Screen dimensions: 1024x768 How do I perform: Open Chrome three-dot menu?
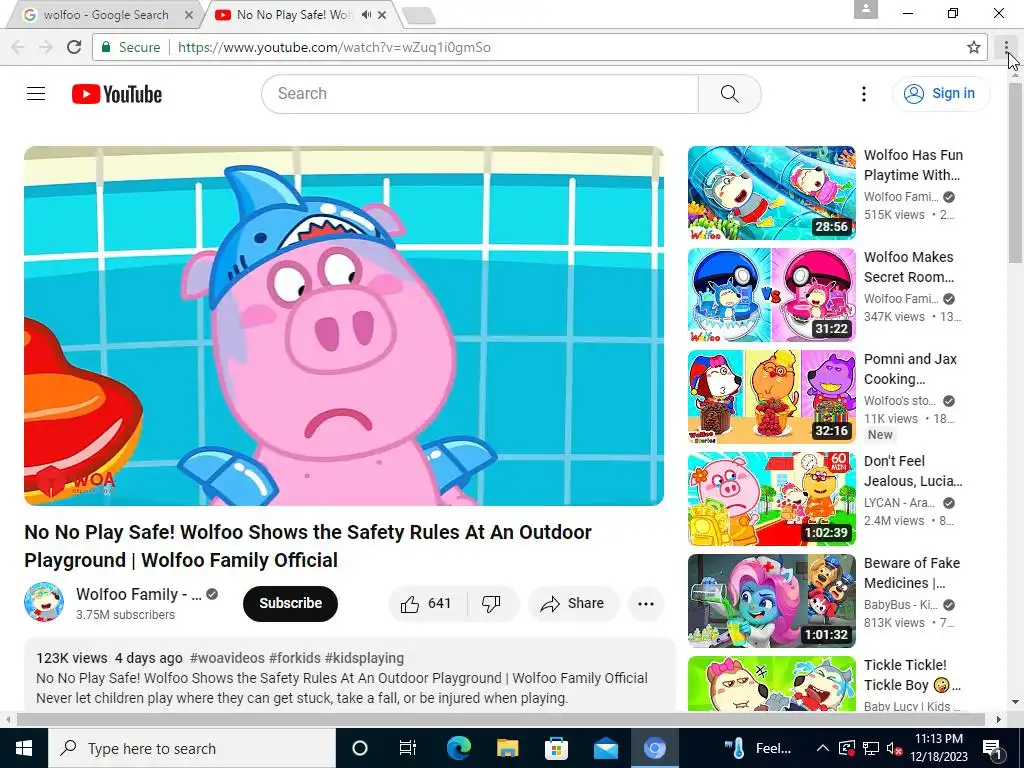click(x=1006, y=47)
